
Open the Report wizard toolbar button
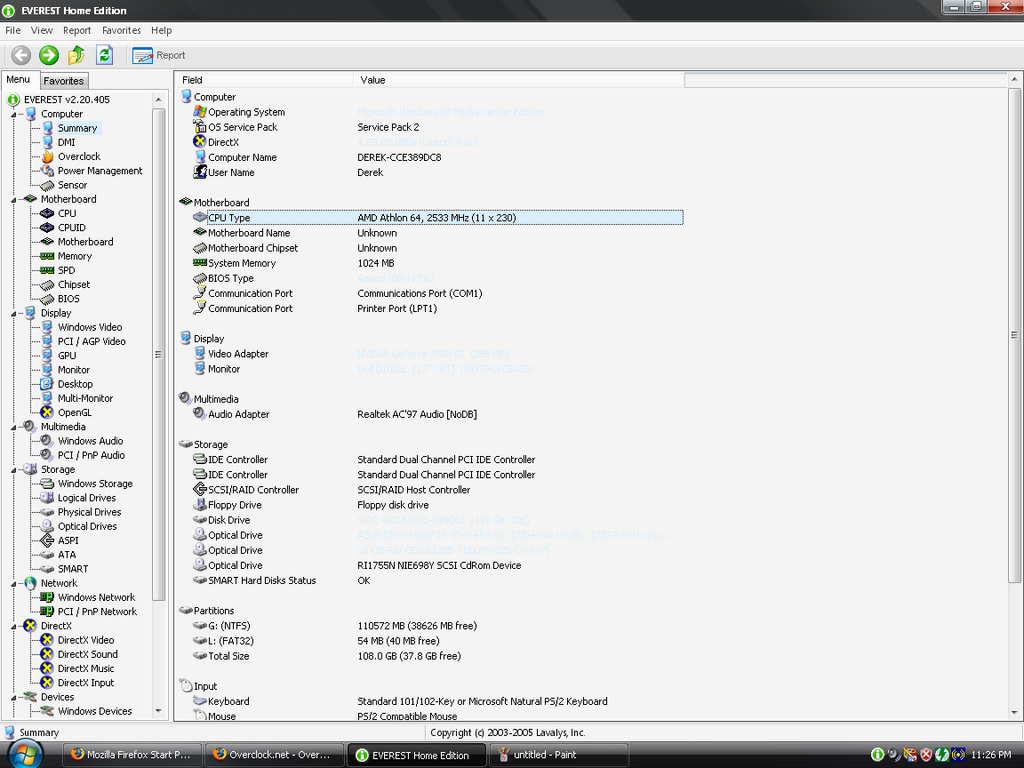pyautogui.click(x=159, y=56)
